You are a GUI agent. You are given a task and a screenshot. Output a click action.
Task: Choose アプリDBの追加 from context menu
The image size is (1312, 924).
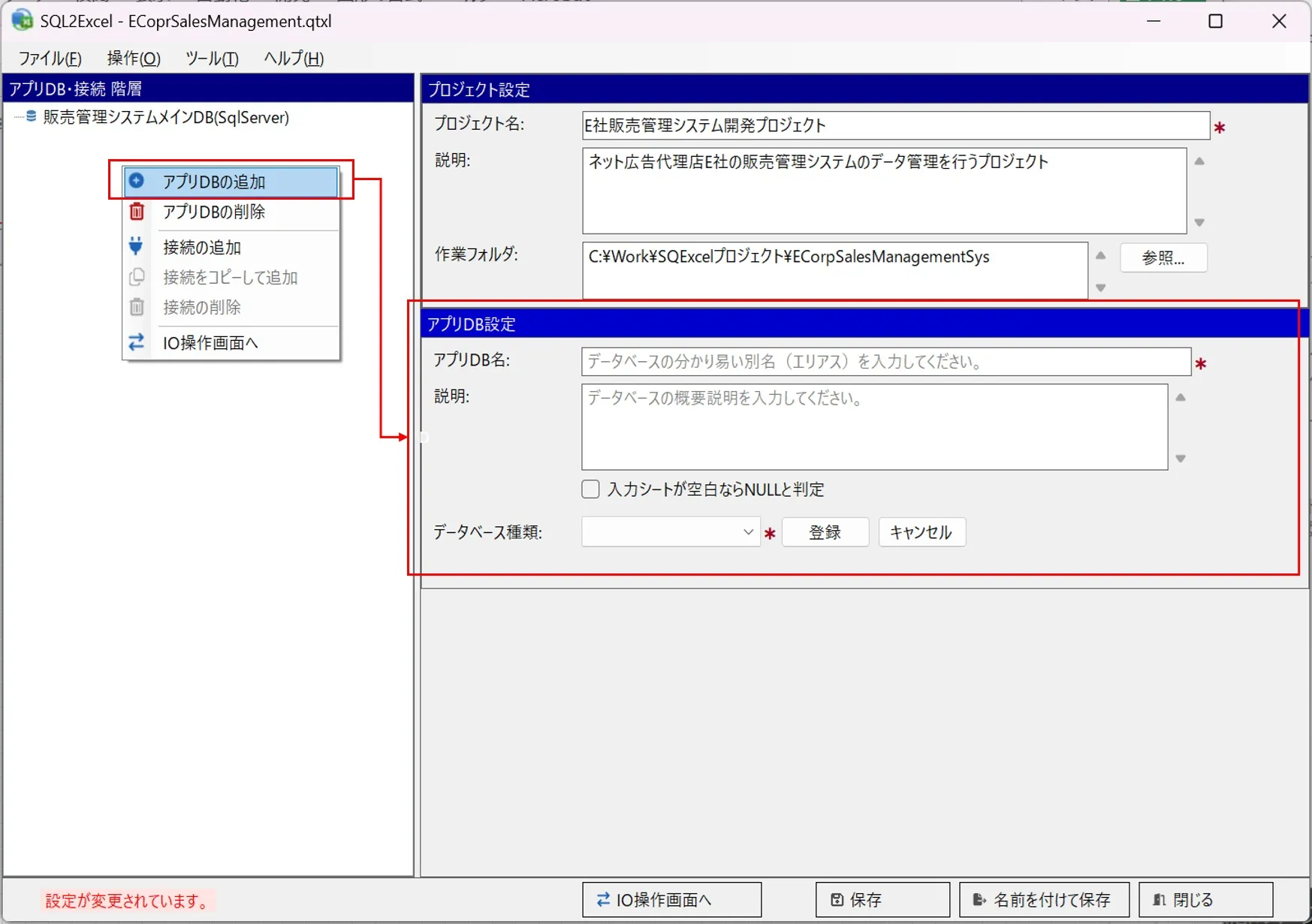[x=231, y=181]
